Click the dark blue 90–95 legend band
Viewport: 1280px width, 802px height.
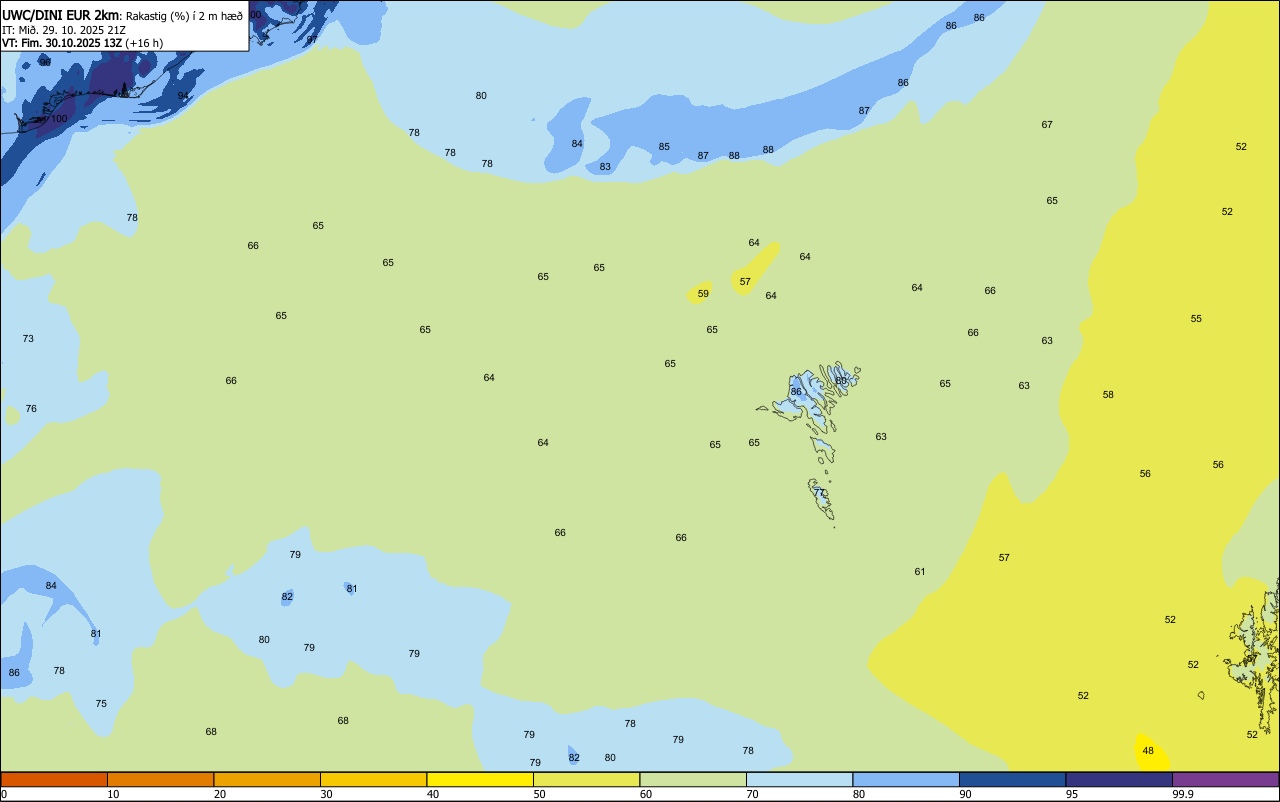(1012, 779)
